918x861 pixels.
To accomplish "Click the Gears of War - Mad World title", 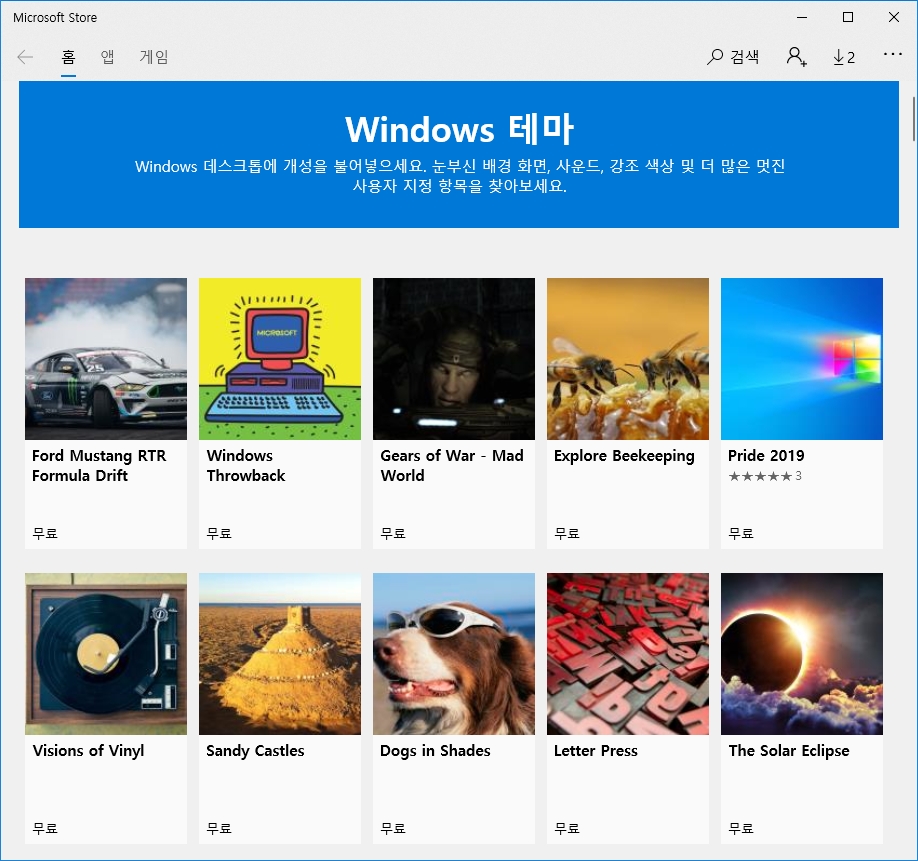I will pos(452,465).
